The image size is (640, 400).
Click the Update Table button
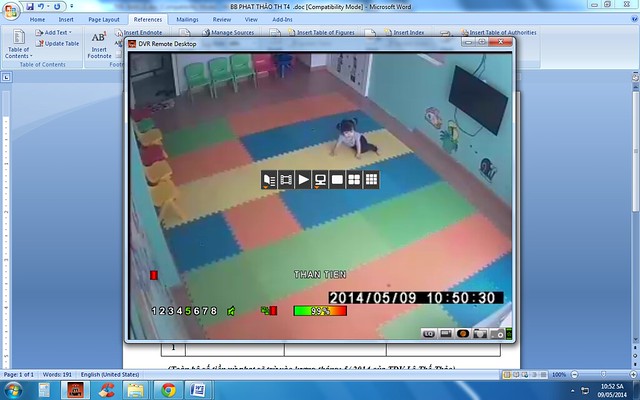pos(58,43)
